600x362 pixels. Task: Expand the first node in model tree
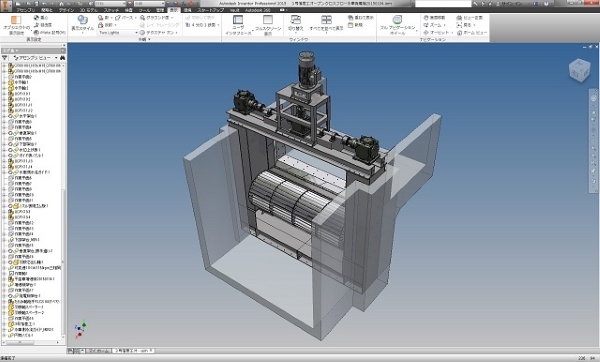[4, 66]
